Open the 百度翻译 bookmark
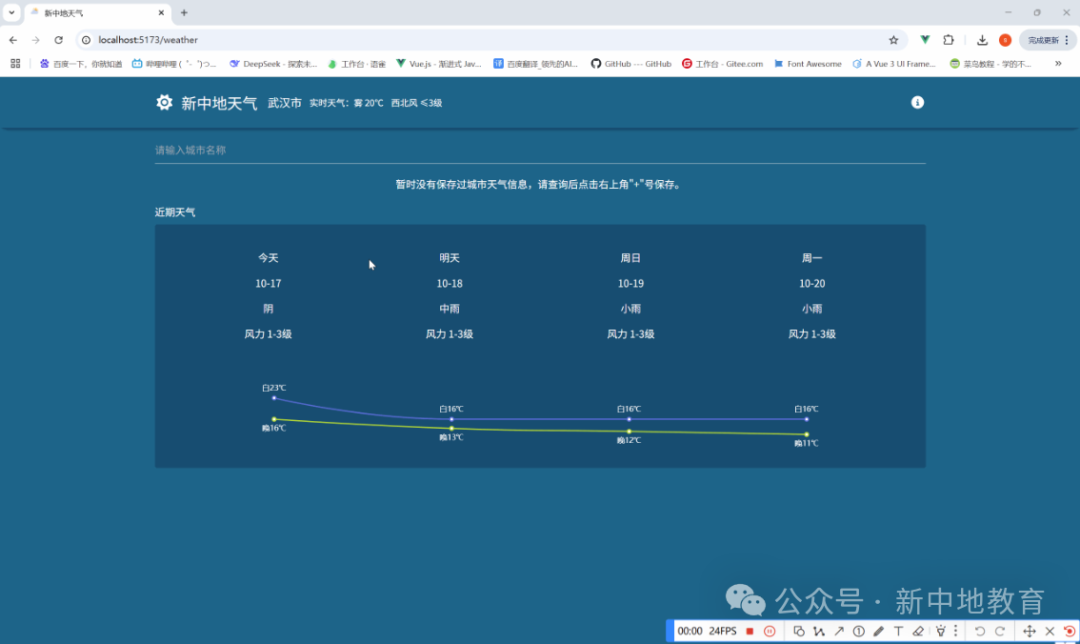Viewport: 1080px width, 644px height. click(535, 63)
